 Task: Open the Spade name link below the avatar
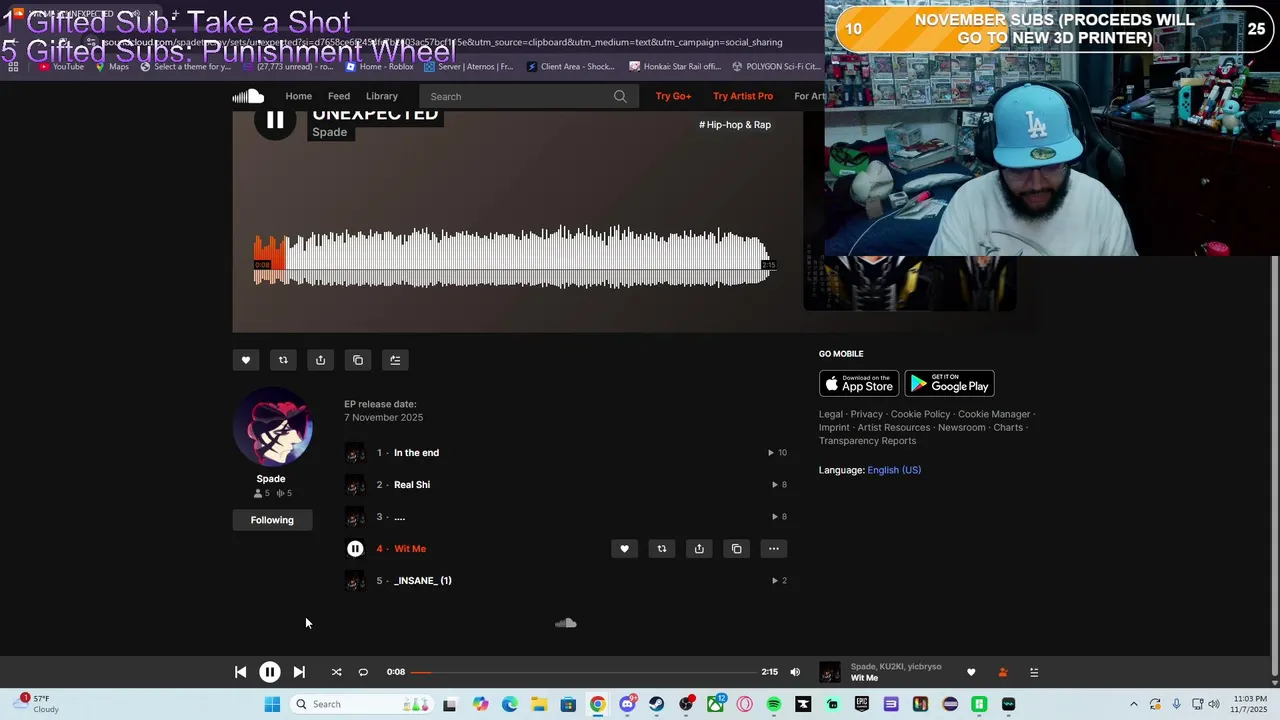click(271, 479)
